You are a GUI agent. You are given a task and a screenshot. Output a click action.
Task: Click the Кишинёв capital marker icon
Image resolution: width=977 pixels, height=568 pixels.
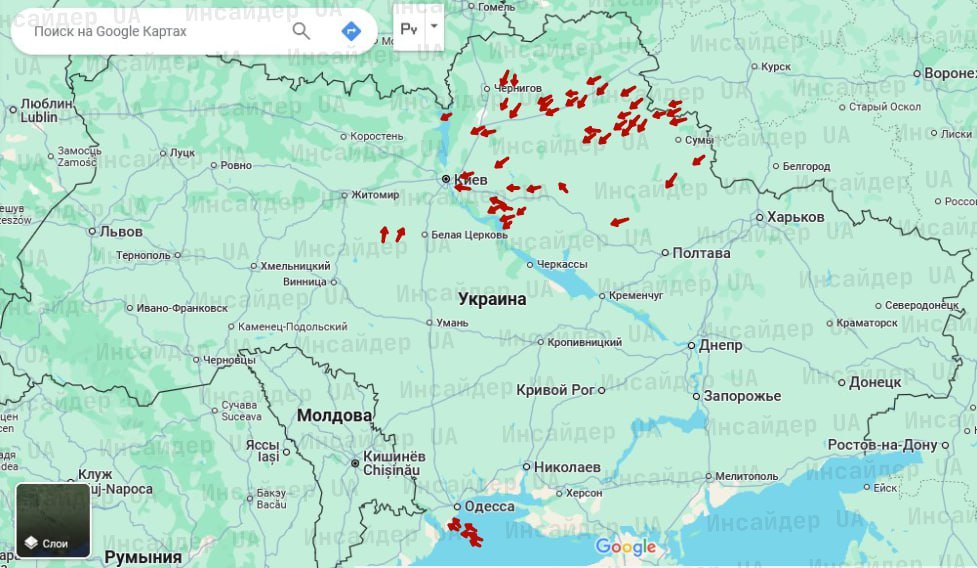click(x=354, y=462)
